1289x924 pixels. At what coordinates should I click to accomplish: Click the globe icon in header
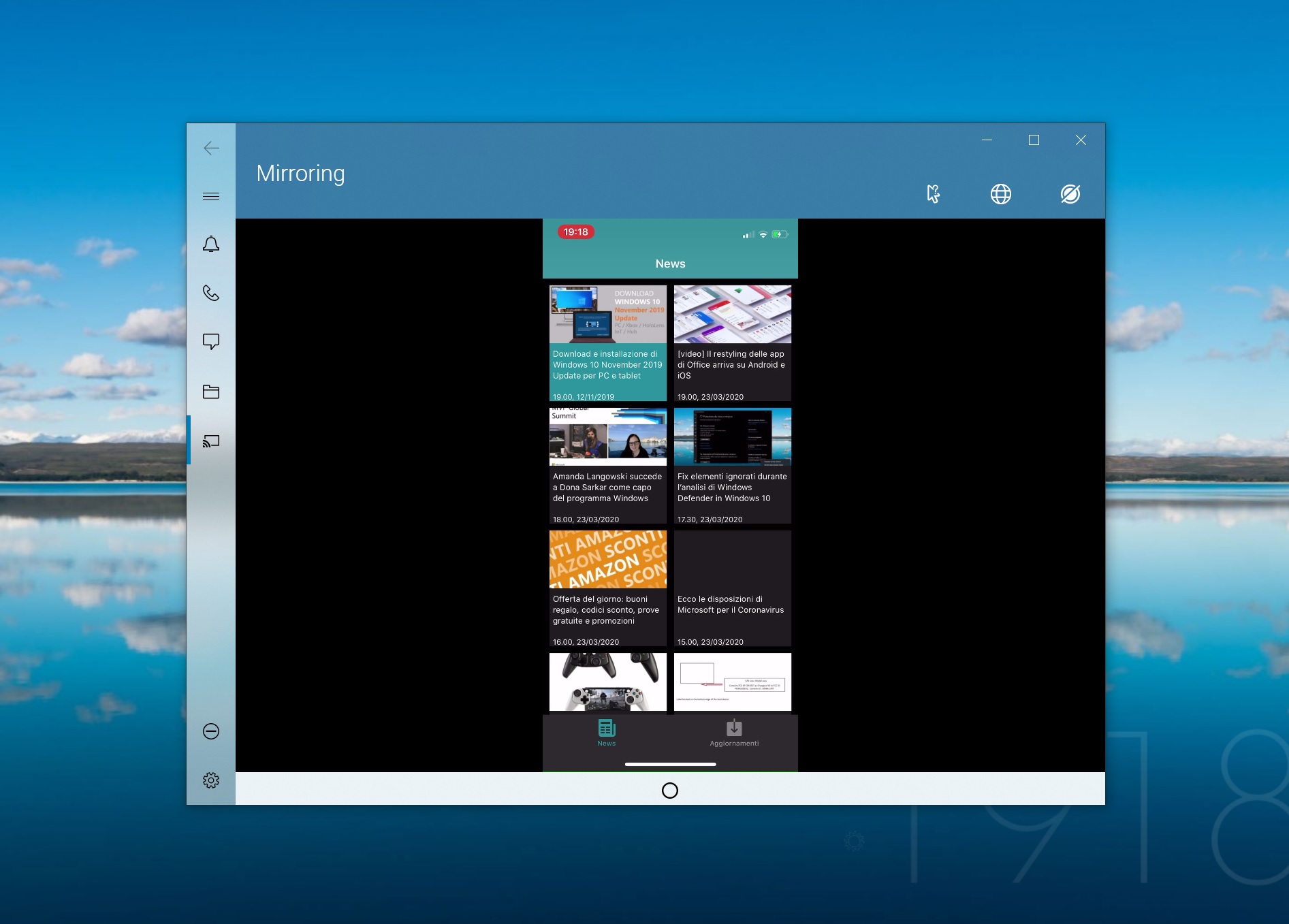1000,194
